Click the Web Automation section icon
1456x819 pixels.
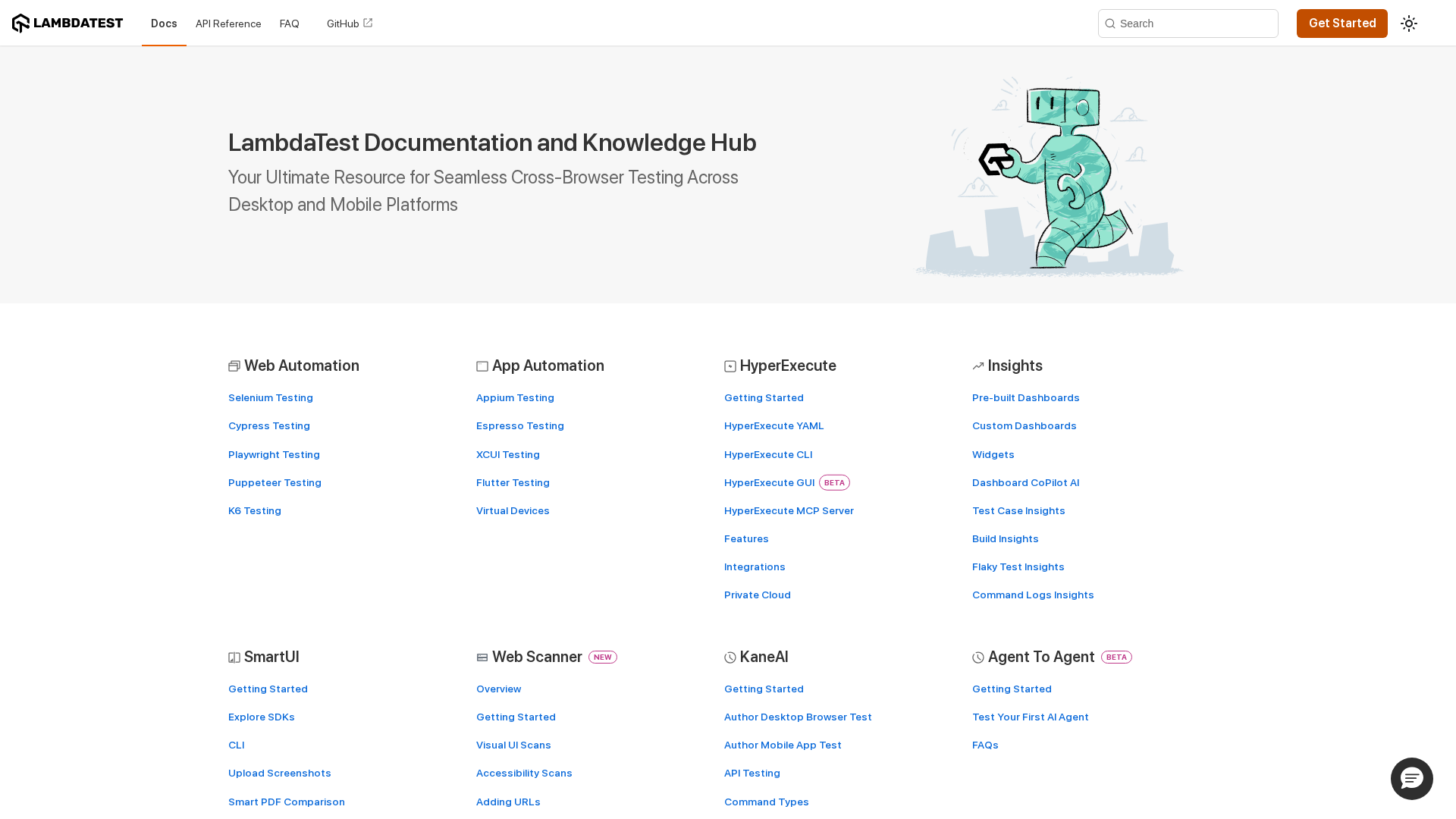(234, 366)
